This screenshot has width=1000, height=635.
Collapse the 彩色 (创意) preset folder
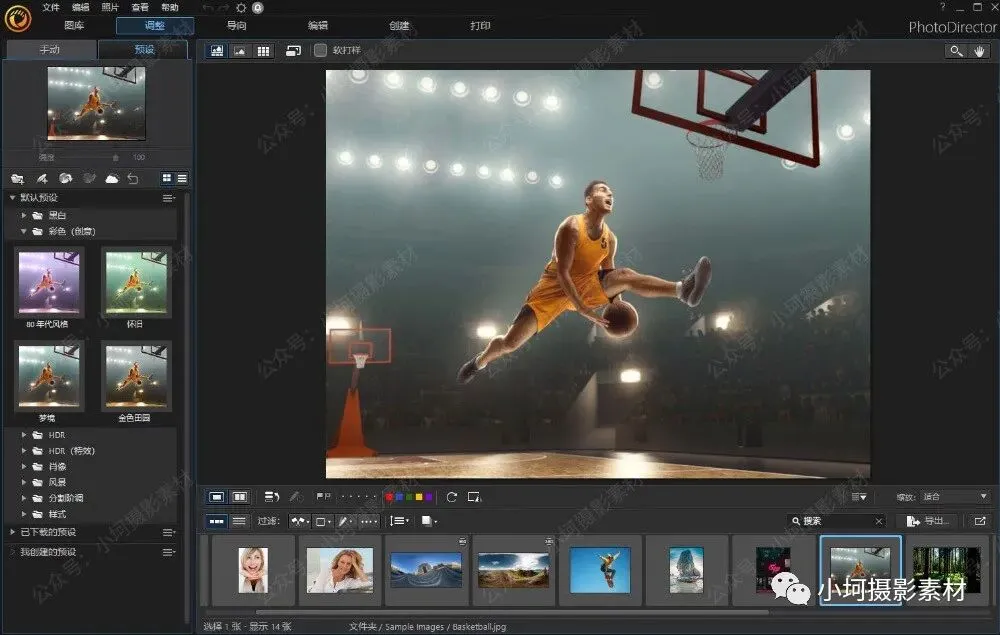click(x=25, y=231)
